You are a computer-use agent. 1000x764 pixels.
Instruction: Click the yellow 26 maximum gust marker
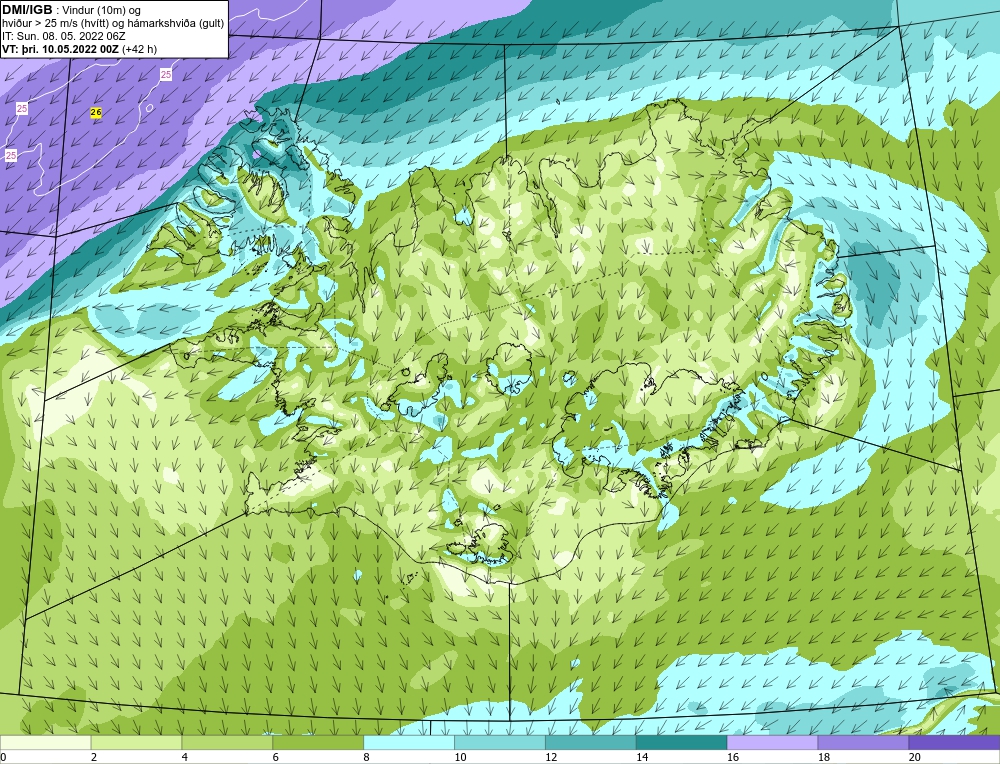(96, 112)
